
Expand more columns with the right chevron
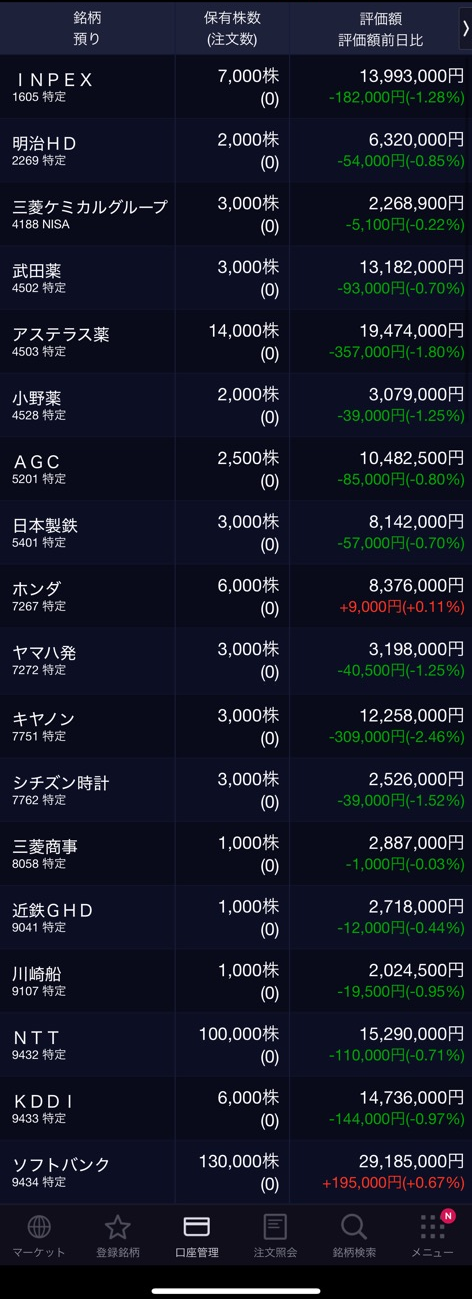[465, 29]
